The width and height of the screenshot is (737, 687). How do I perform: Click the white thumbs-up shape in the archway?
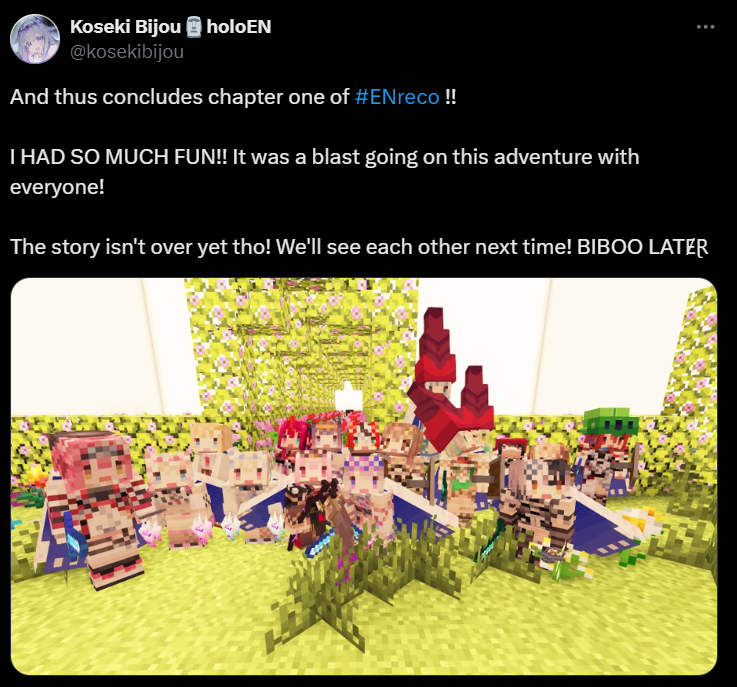(348, 398)
